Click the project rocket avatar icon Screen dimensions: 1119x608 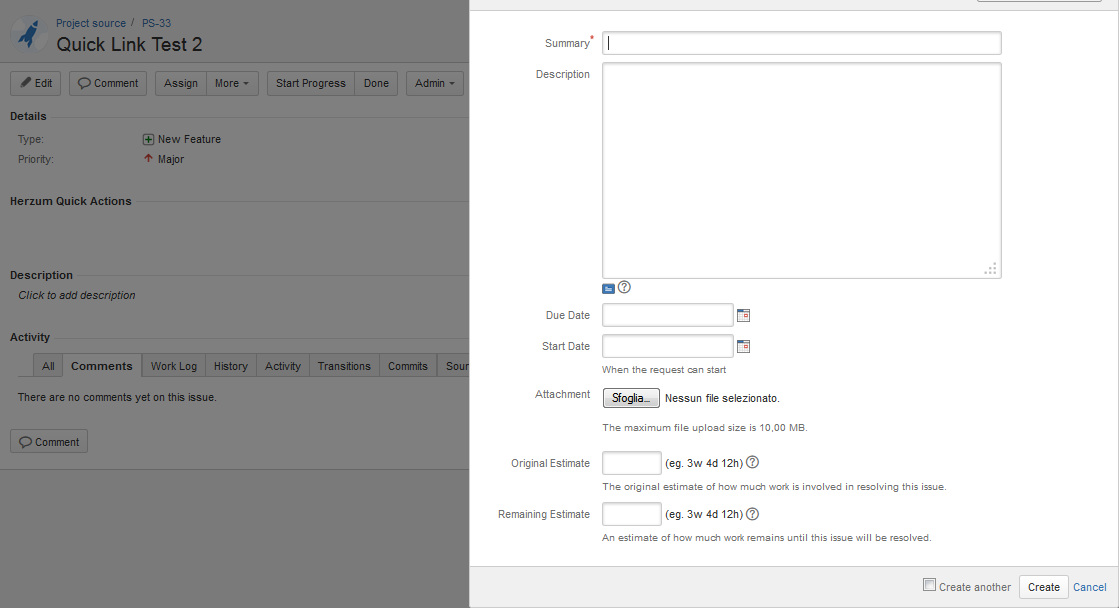[x=29, y=34]
